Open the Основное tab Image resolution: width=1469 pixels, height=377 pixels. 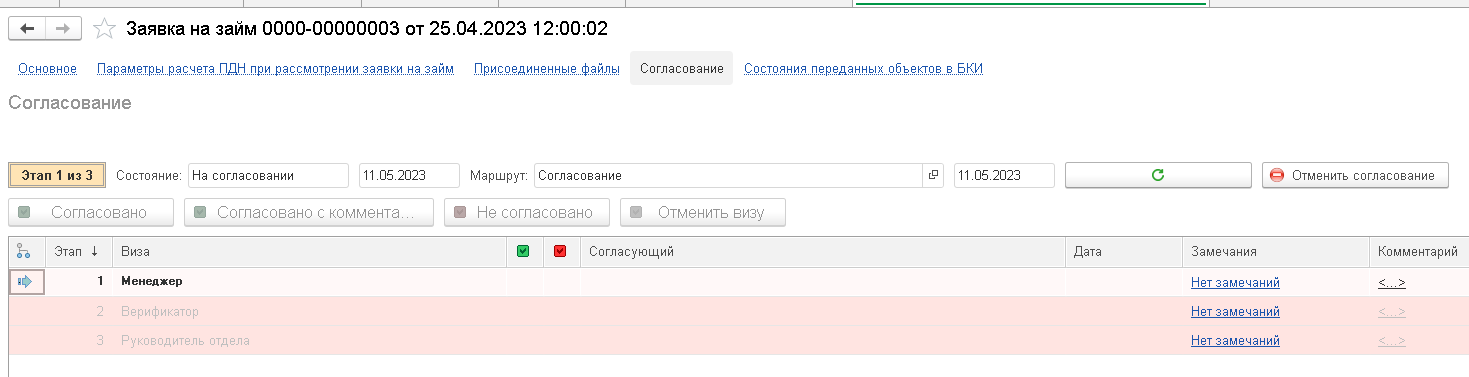coord(47,68)
